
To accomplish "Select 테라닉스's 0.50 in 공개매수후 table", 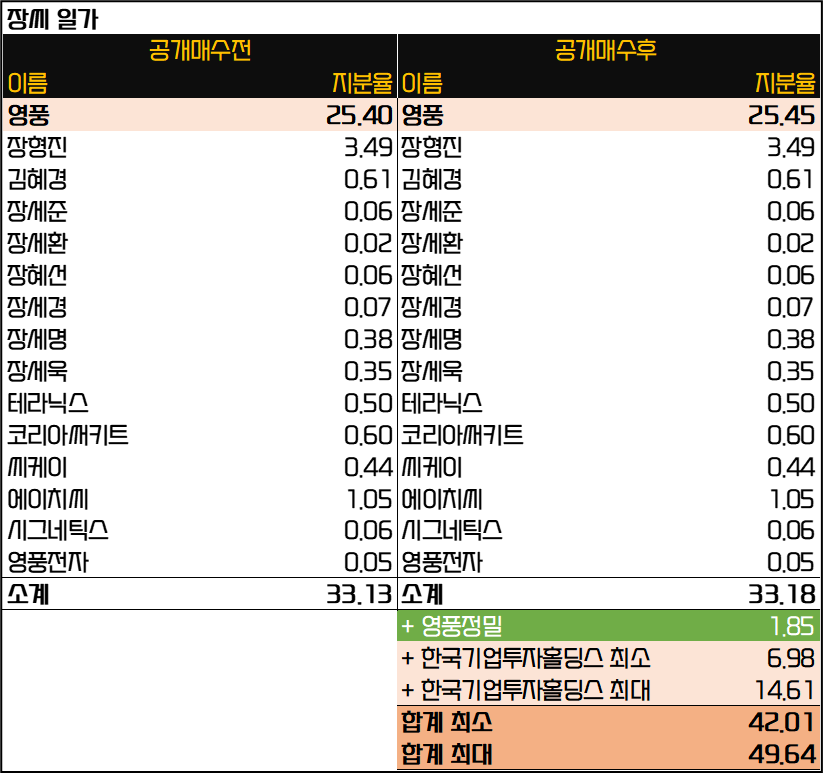I will (x=791, y=403).
